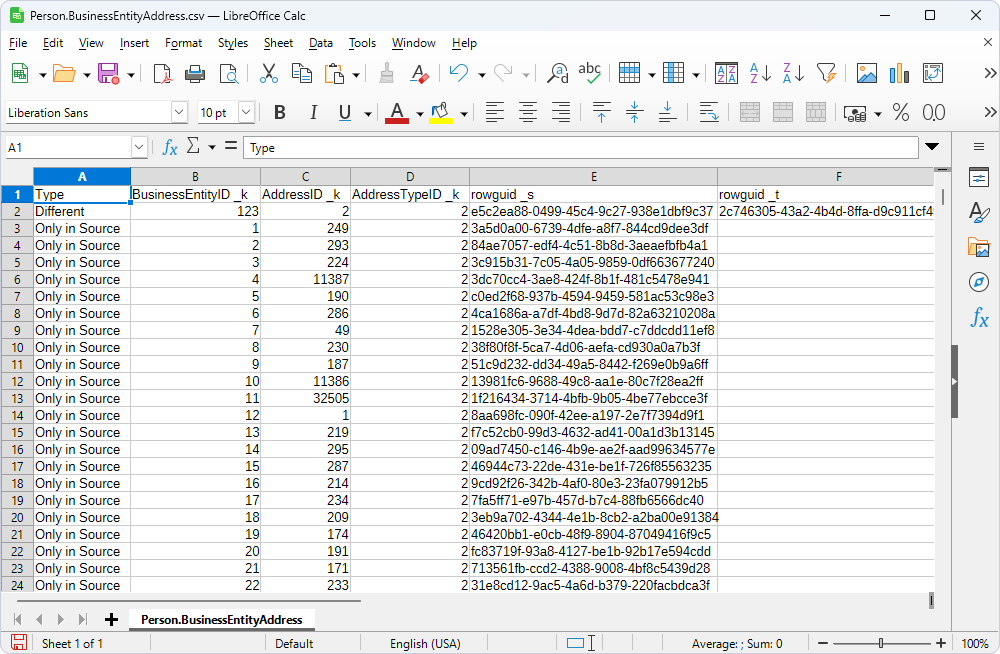This screenshot has width=1000, height=654.
Task: Run the spelling check
Action: coord(590,74)
